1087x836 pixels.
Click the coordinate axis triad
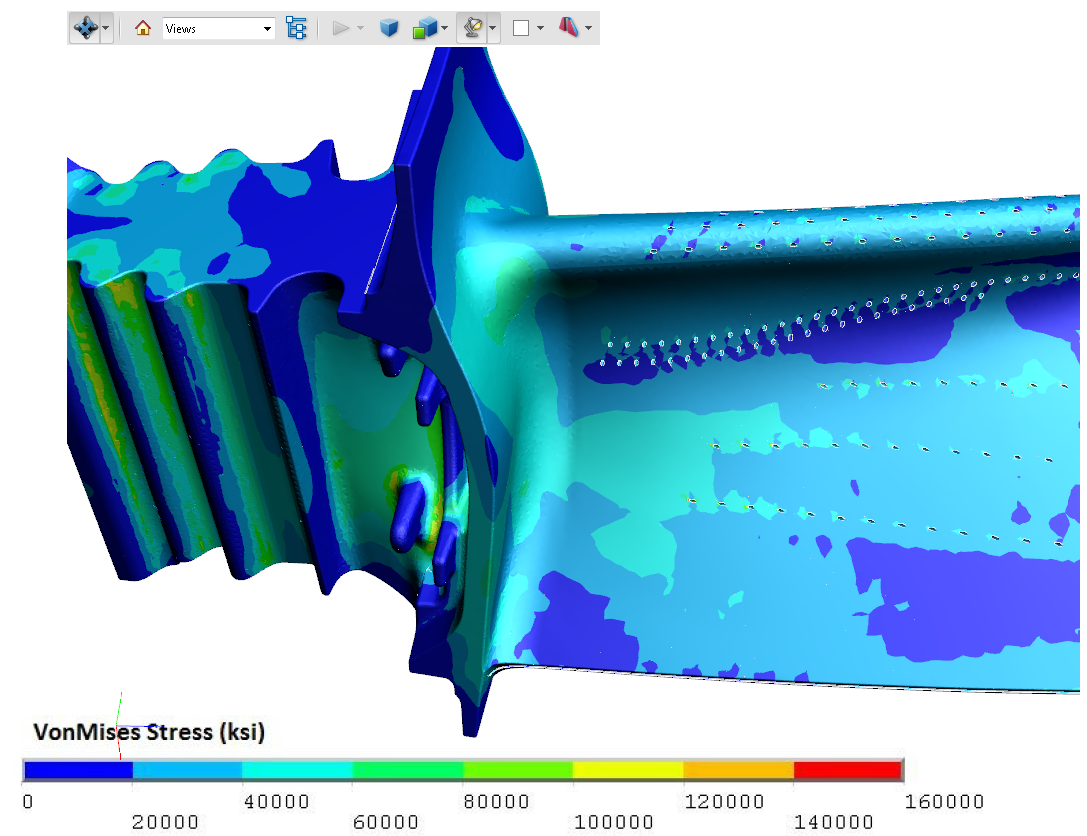pyautogui.click(x=123, y=722)
